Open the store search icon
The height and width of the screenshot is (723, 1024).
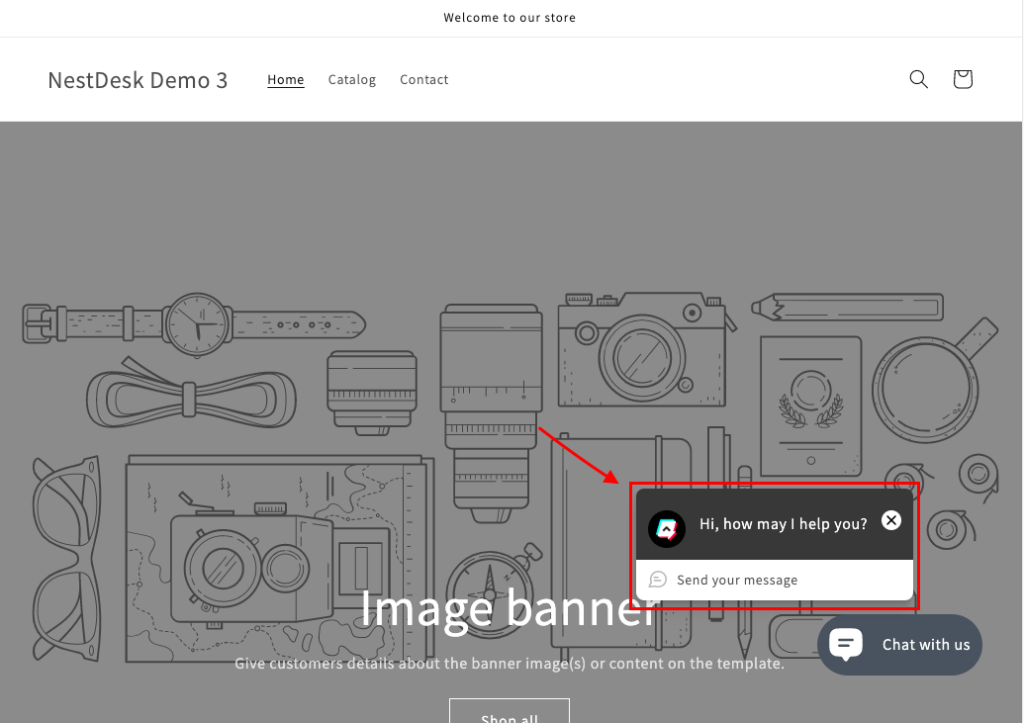pos(918,79)
